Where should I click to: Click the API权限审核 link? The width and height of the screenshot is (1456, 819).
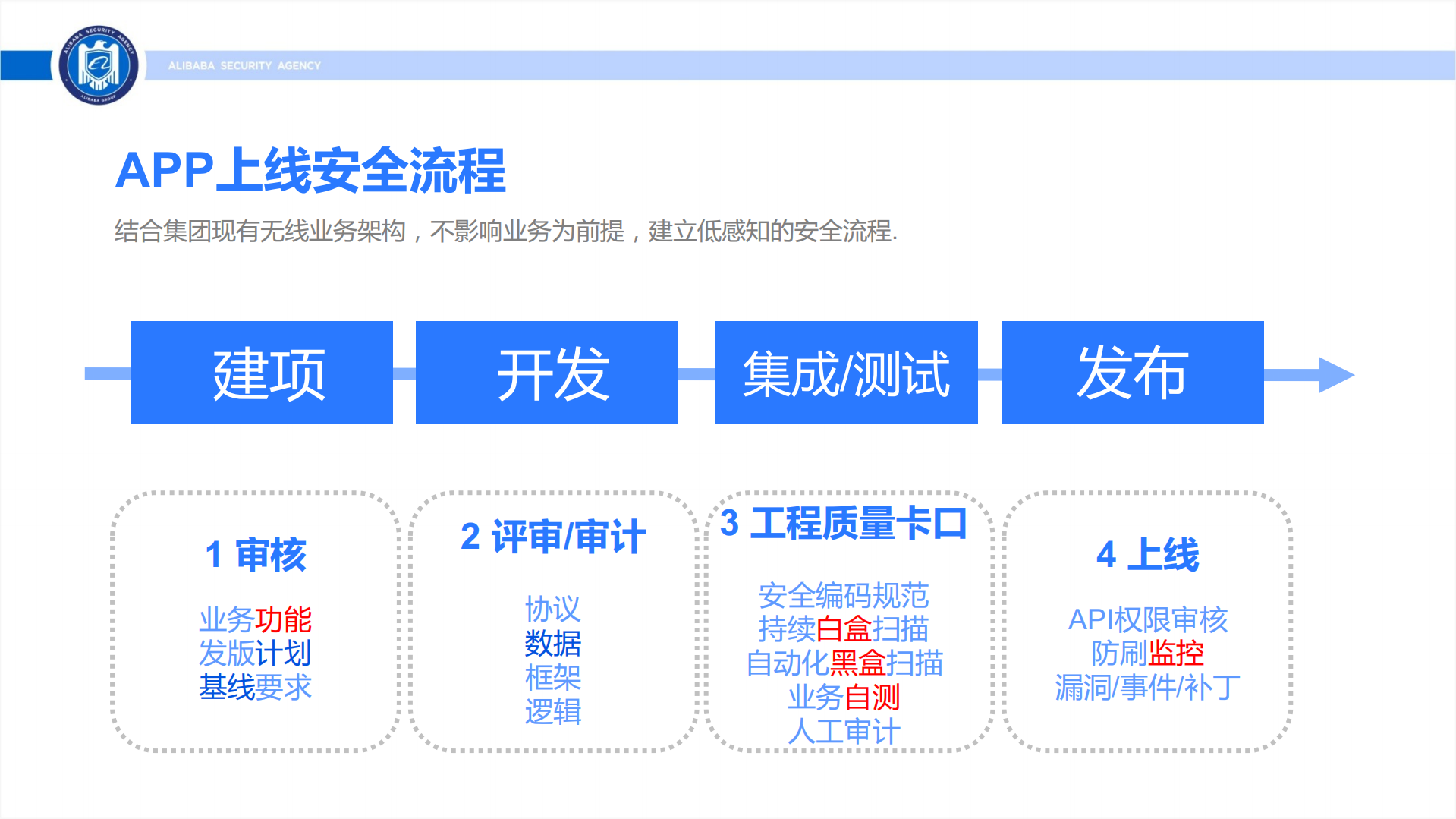(1149, 620)
